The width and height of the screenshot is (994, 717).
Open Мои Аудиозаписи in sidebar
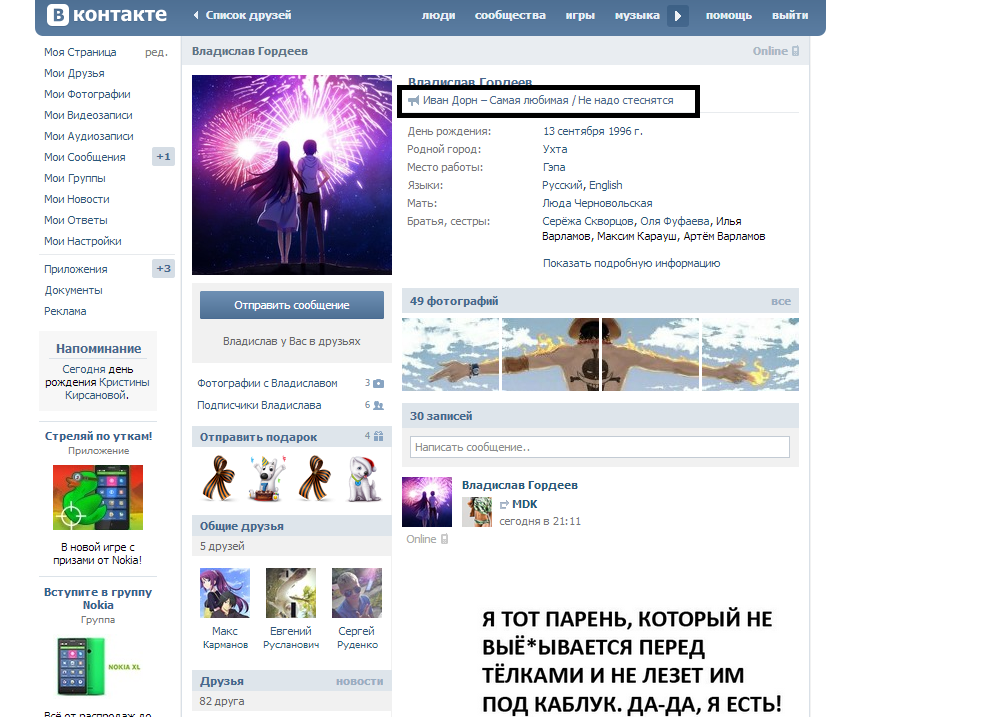[89, 136]
